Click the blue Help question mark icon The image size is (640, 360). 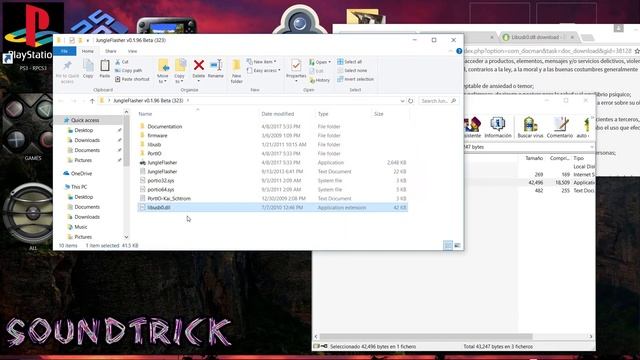coord(459,51)
